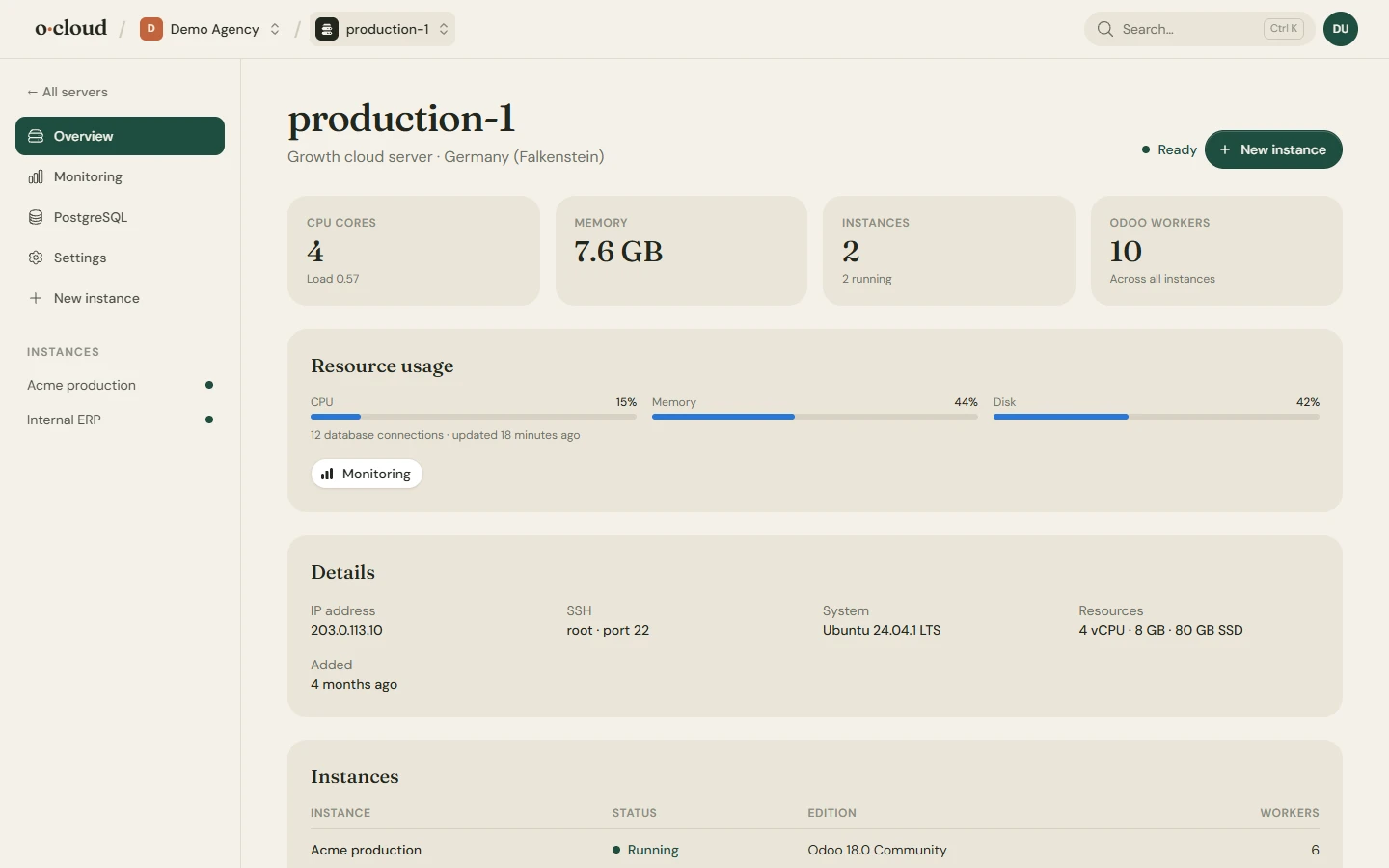
Task: Open Acme production row in Instances table
Action: [815, 850]
